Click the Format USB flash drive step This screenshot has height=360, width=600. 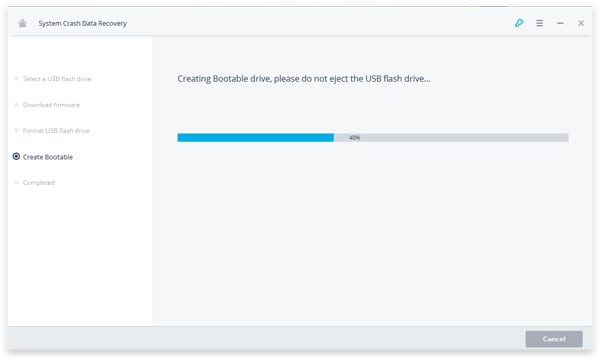pyautogui.click(x=56, y=131)
